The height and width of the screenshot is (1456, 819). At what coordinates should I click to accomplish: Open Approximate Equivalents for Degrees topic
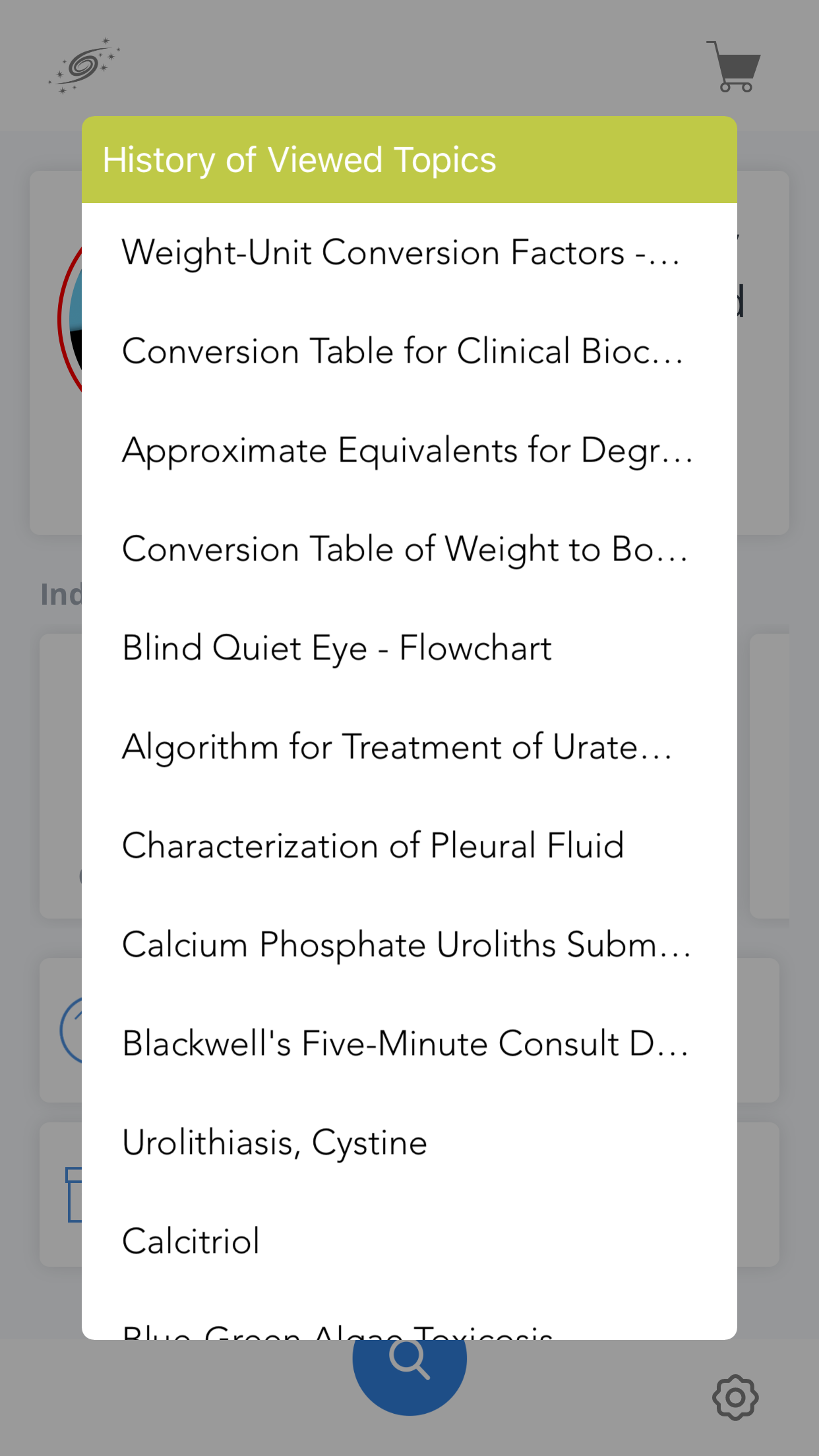(x=406, y=450)
